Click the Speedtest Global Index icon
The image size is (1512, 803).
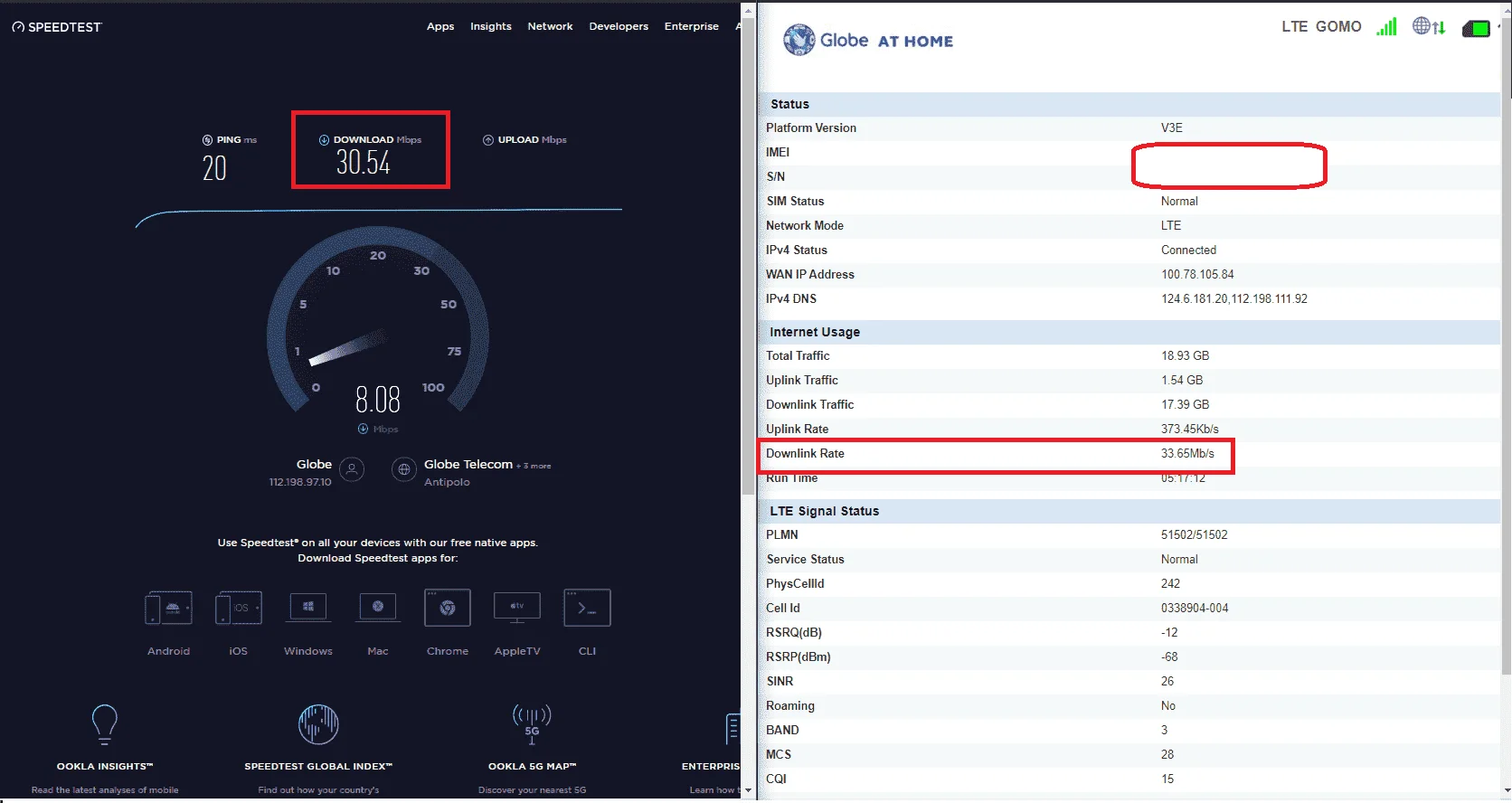click(318, 724)
